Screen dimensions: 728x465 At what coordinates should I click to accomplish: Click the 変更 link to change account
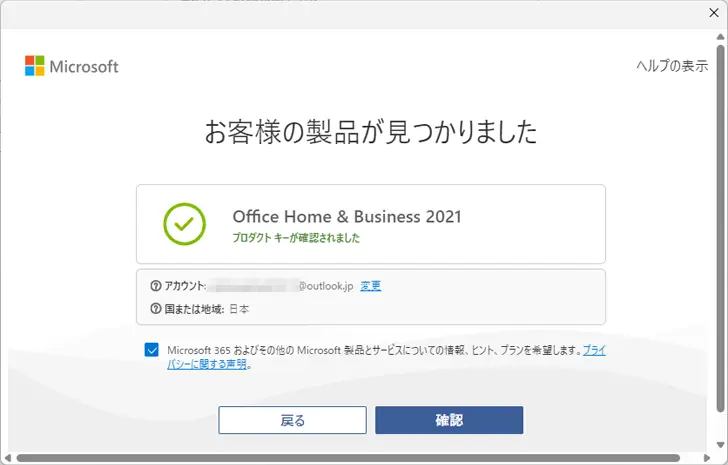coord(370,286)
